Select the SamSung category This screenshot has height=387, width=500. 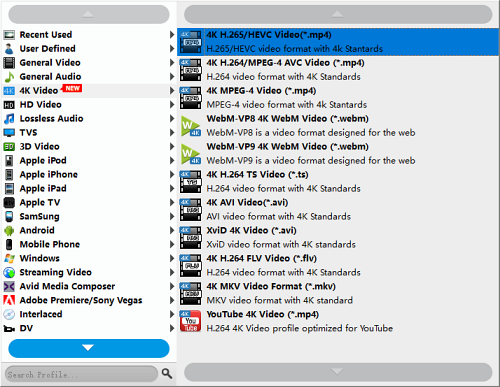click(x=89, y=217)
